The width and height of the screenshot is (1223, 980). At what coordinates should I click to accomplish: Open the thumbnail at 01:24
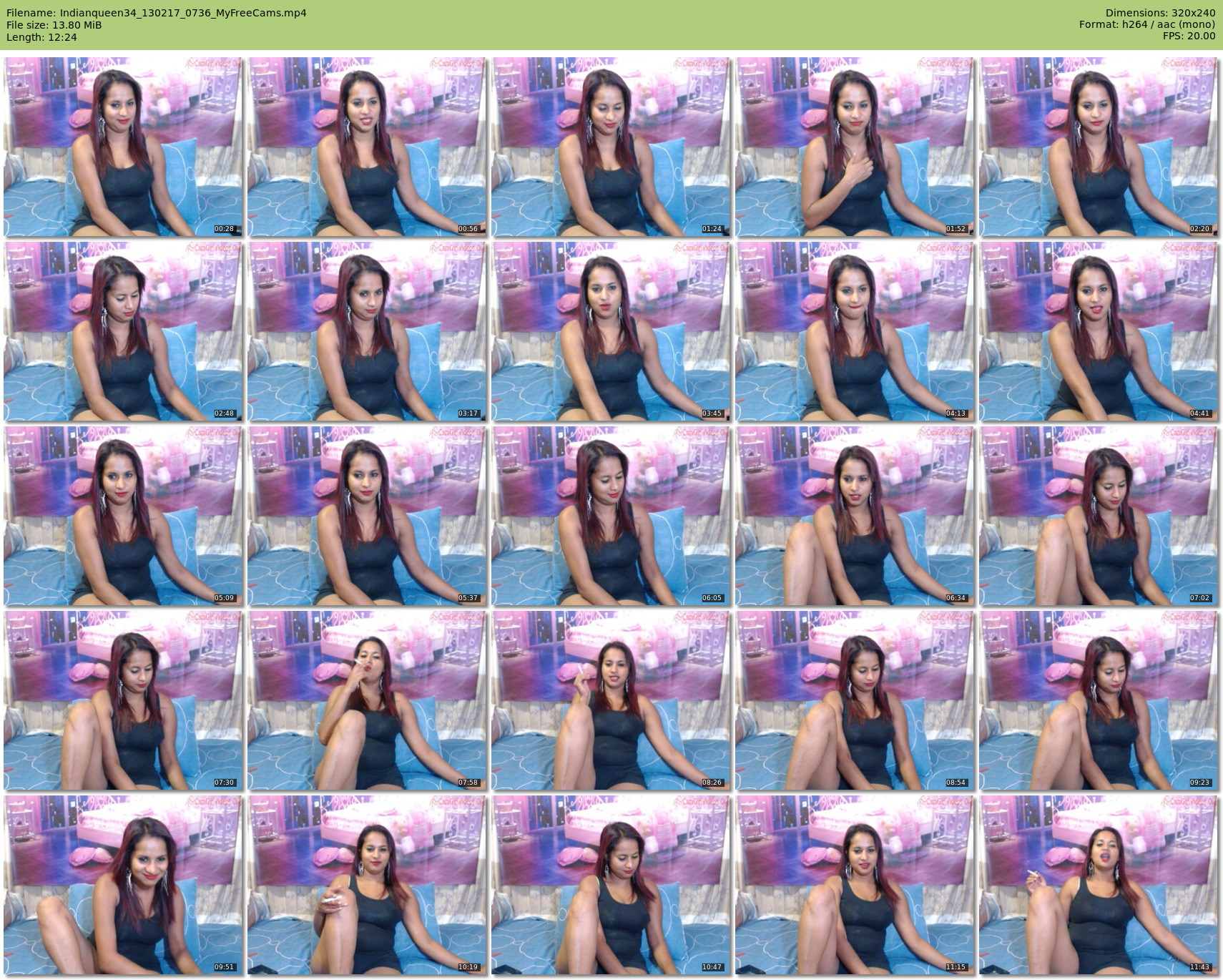click(611, 147)
